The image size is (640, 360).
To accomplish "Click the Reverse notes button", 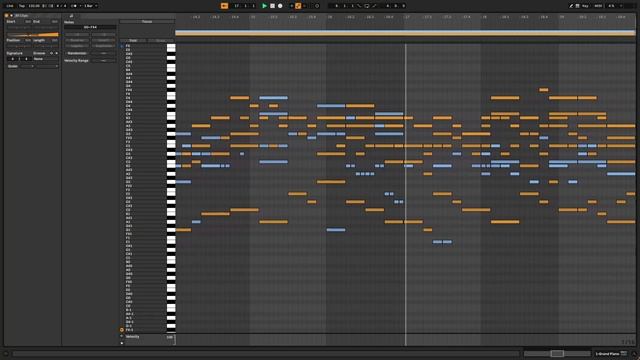I will 77,40.
